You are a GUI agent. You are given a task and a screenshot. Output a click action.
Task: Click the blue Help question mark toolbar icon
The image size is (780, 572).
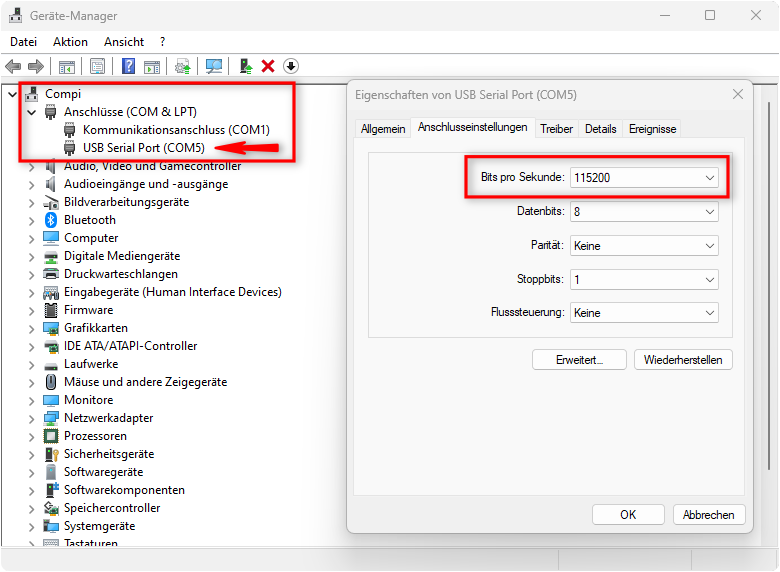pyautogui.click(x=128, y=66)
